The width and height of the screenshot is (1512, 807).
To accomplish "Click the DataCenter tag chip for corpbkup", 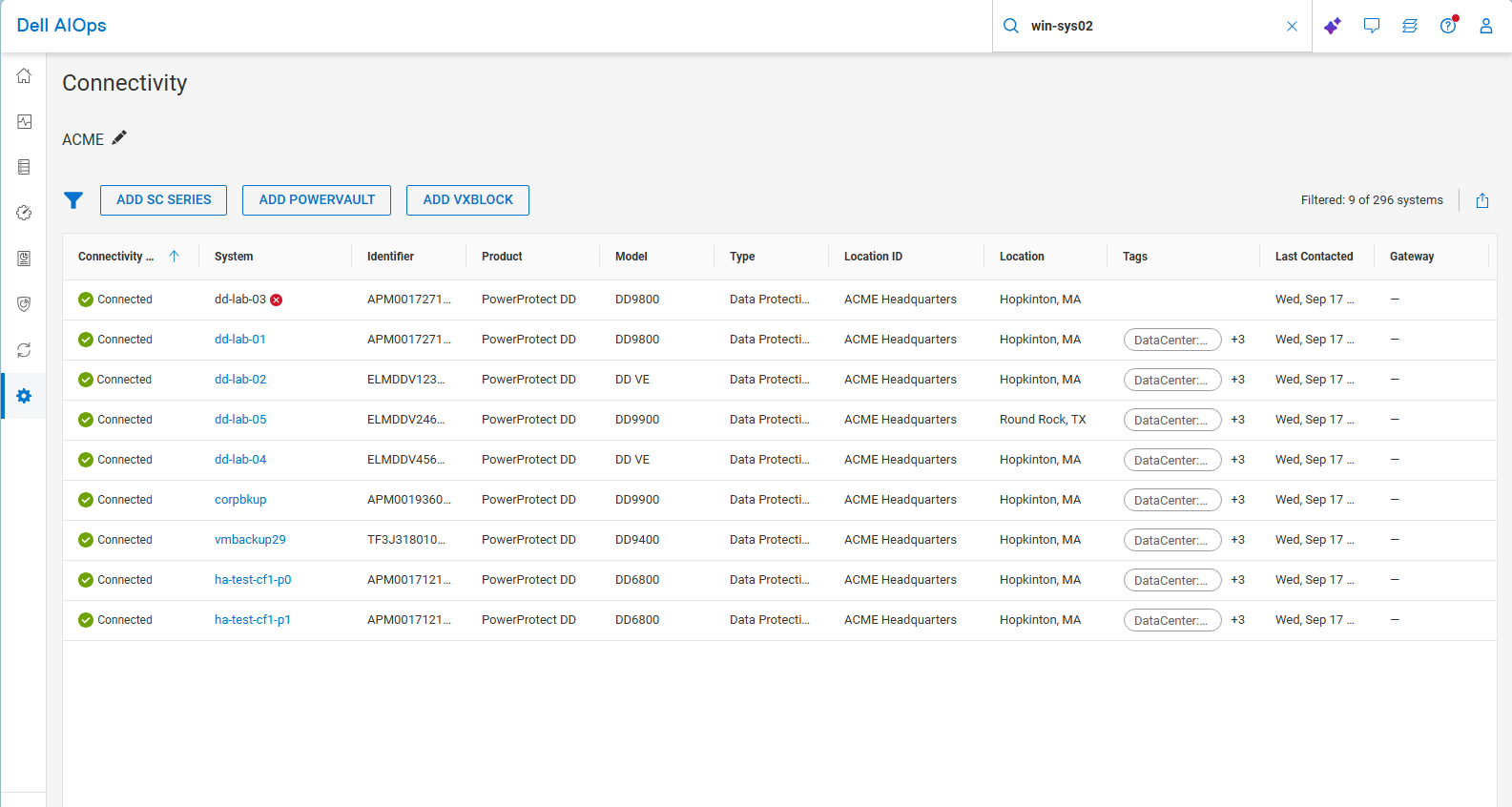I will (1172, 500).
